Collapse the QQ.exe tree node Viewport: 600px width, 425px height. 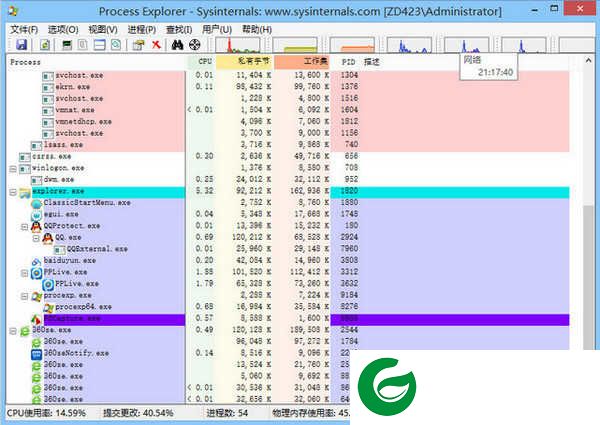36,238
